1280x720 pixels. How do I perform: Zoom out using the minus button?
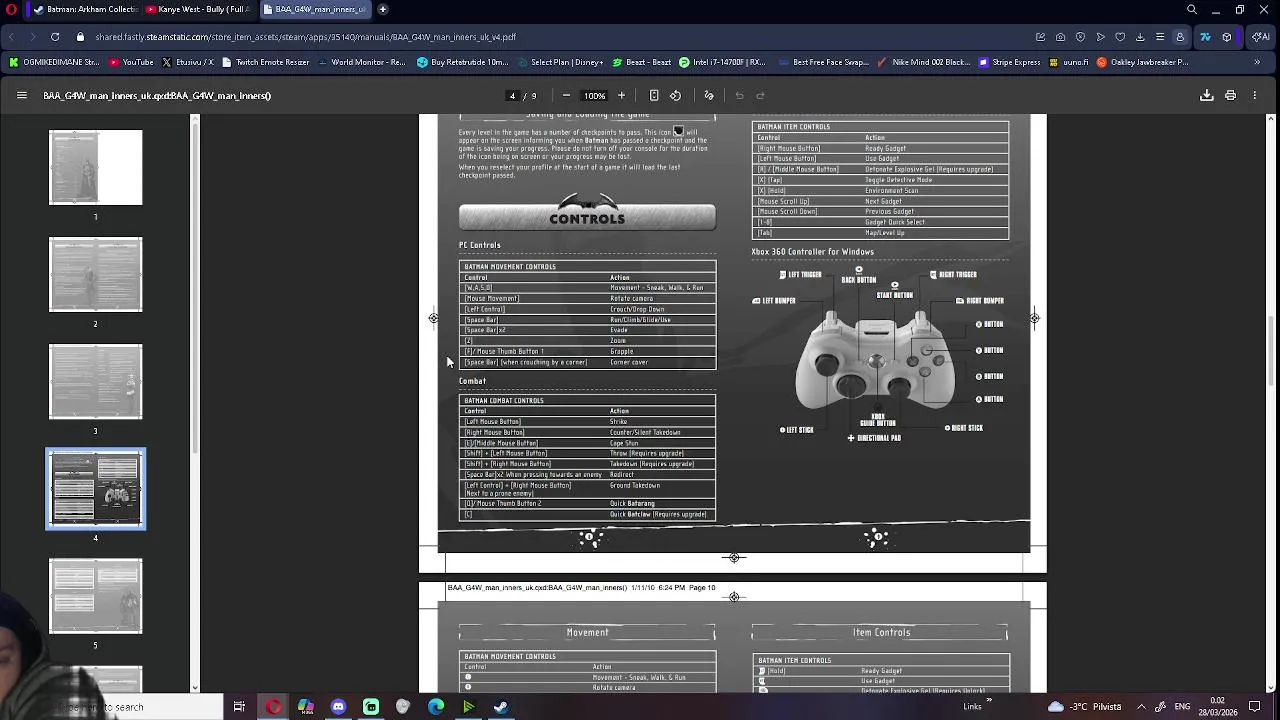(566, 95)
